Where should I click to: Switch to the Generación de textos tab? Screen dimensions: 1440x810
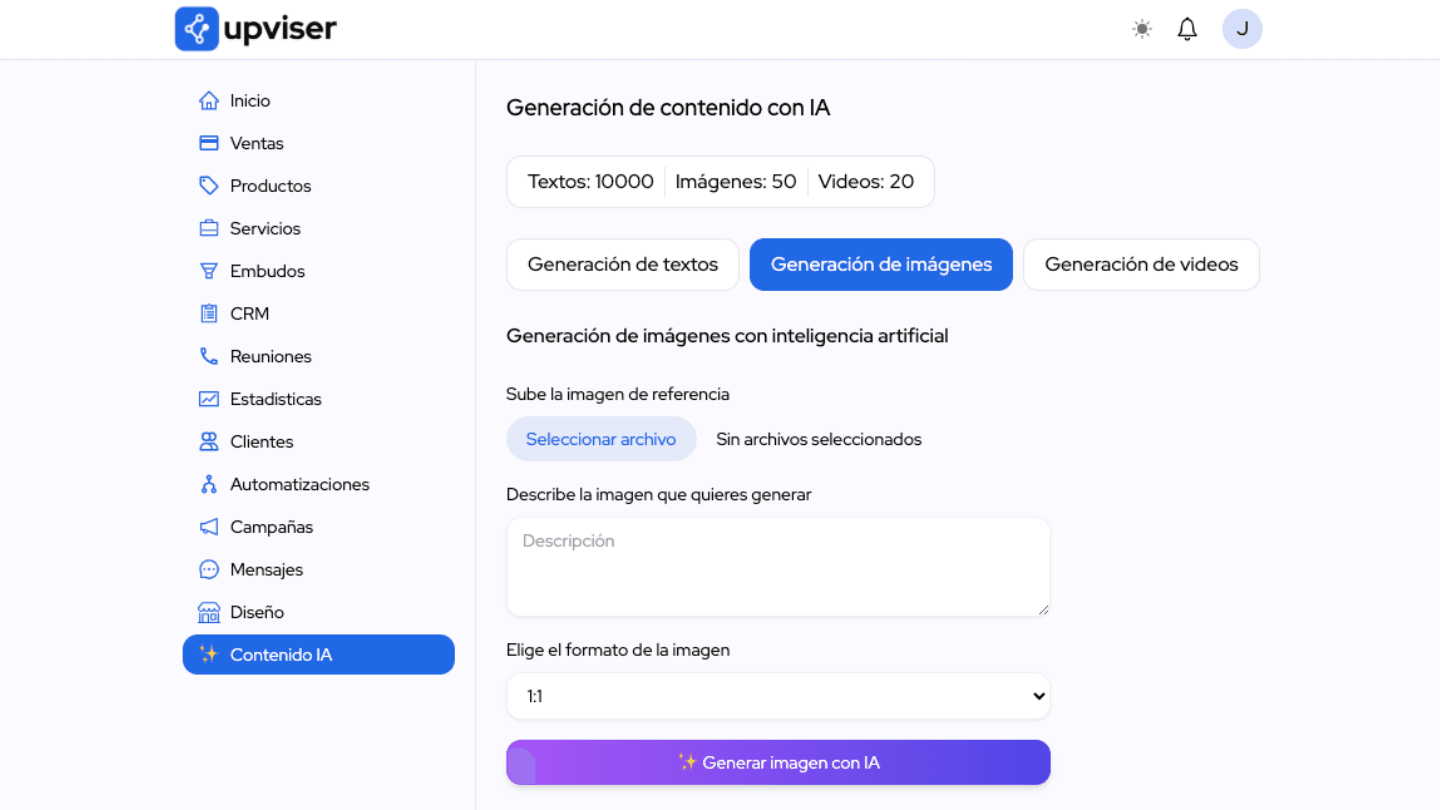(x=622, y=264)
